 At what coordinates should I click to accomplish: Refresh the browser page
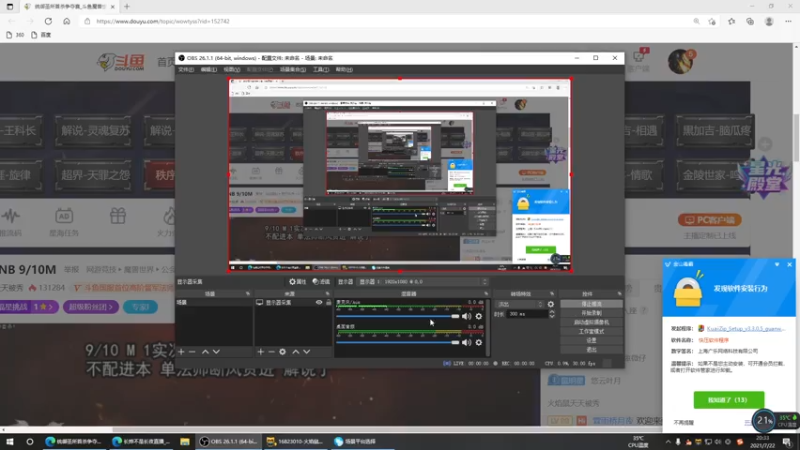pos(48,21)
